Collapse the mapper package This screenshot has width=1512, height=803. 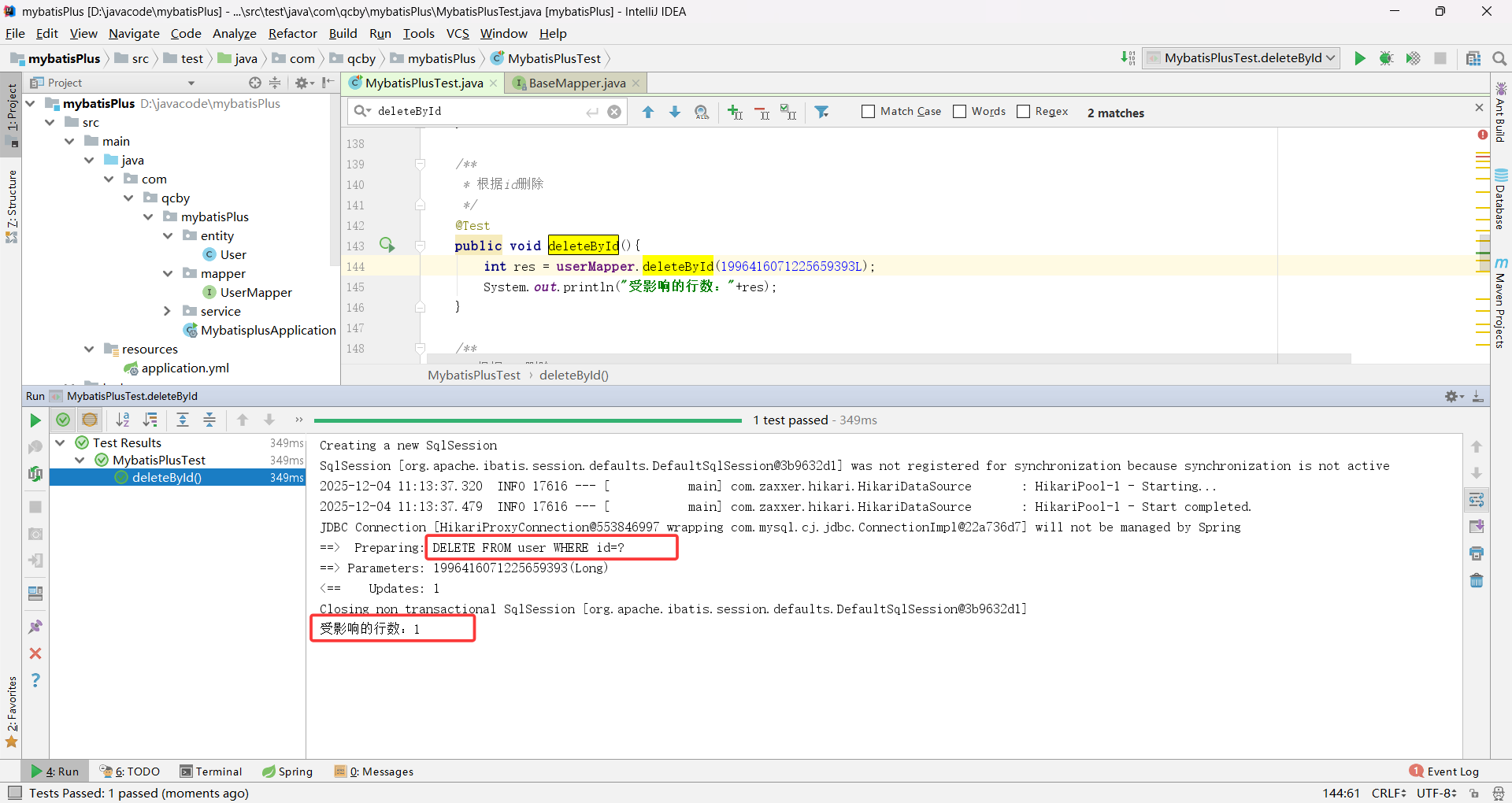click(168, 273)
